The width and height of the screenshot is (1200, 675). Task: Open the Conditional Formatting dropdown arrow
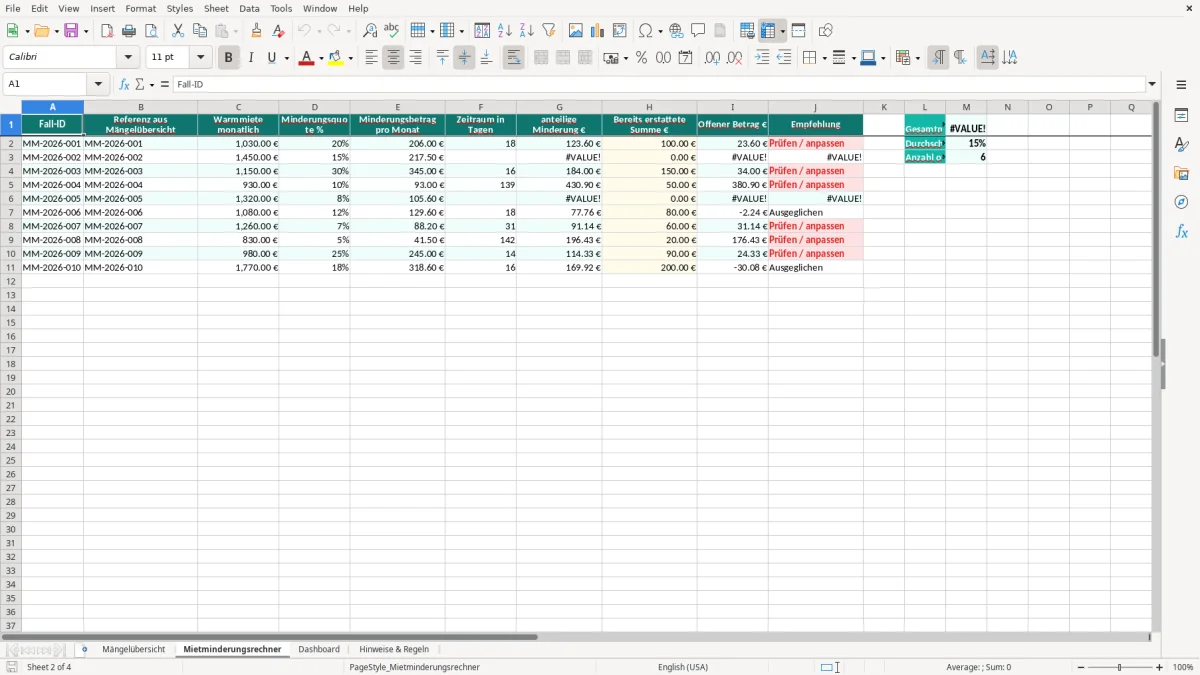917,58
